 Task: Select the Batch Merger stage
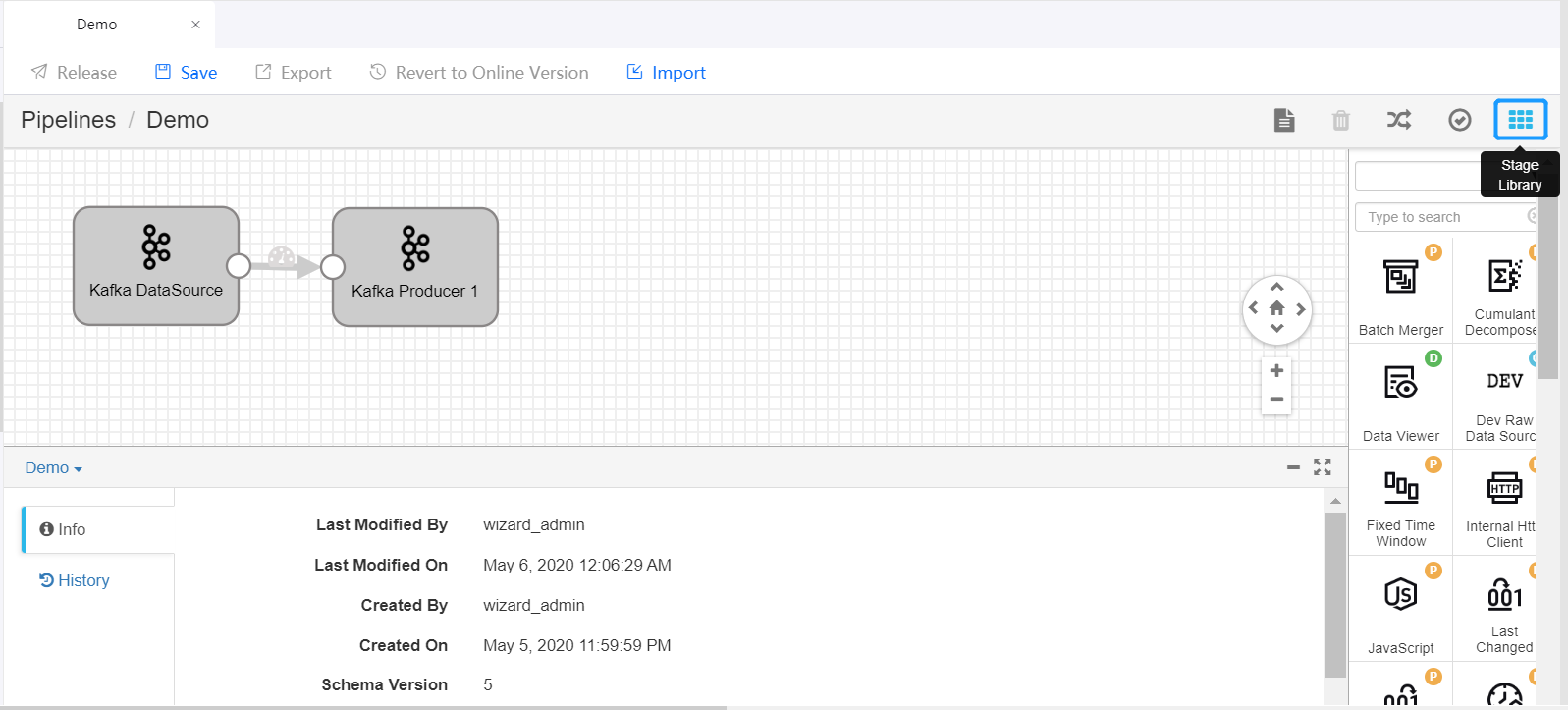tap(1400, 290)
